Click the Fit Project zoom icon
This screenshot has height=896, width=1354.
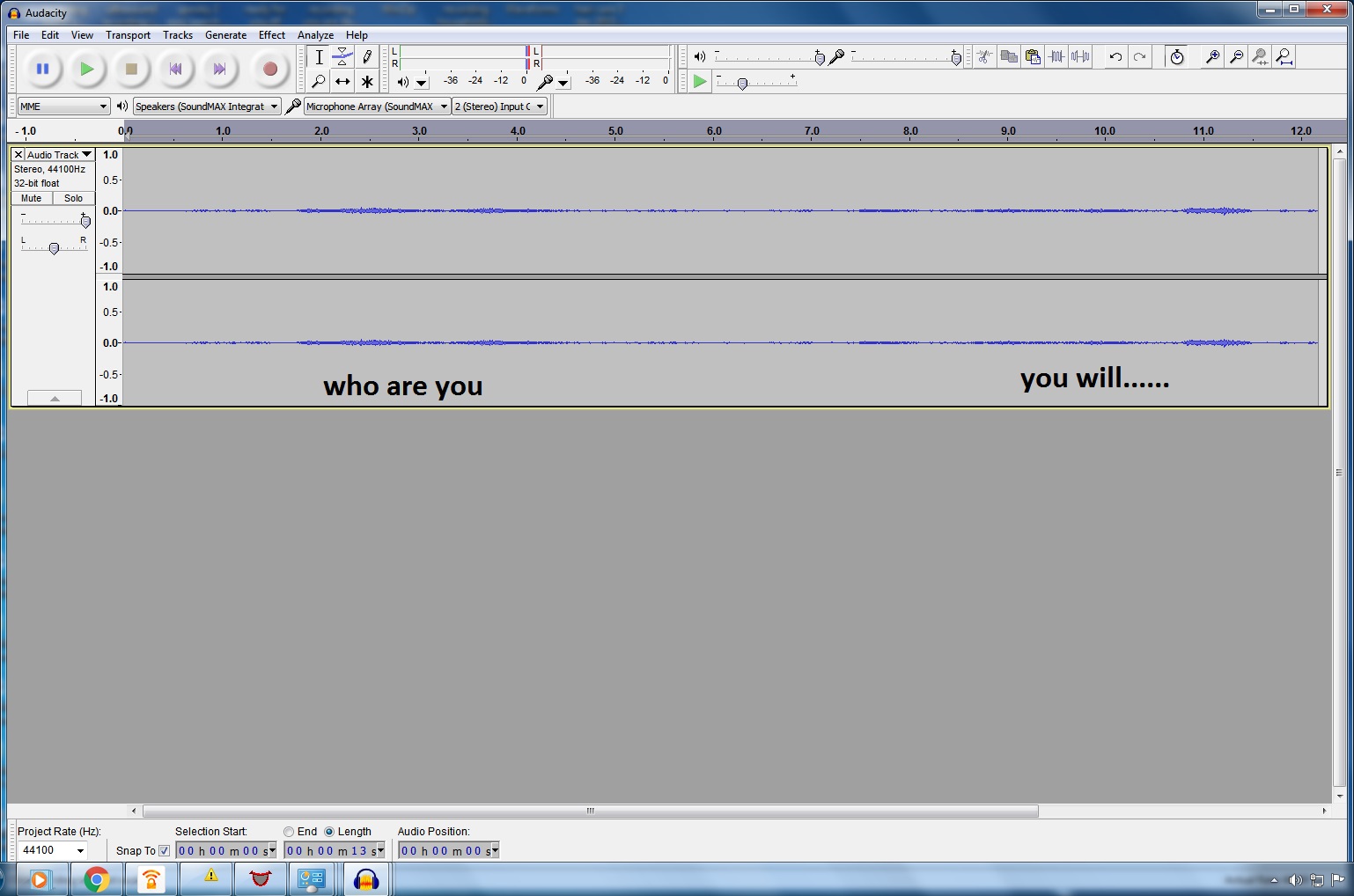[x=1284, y=57]
